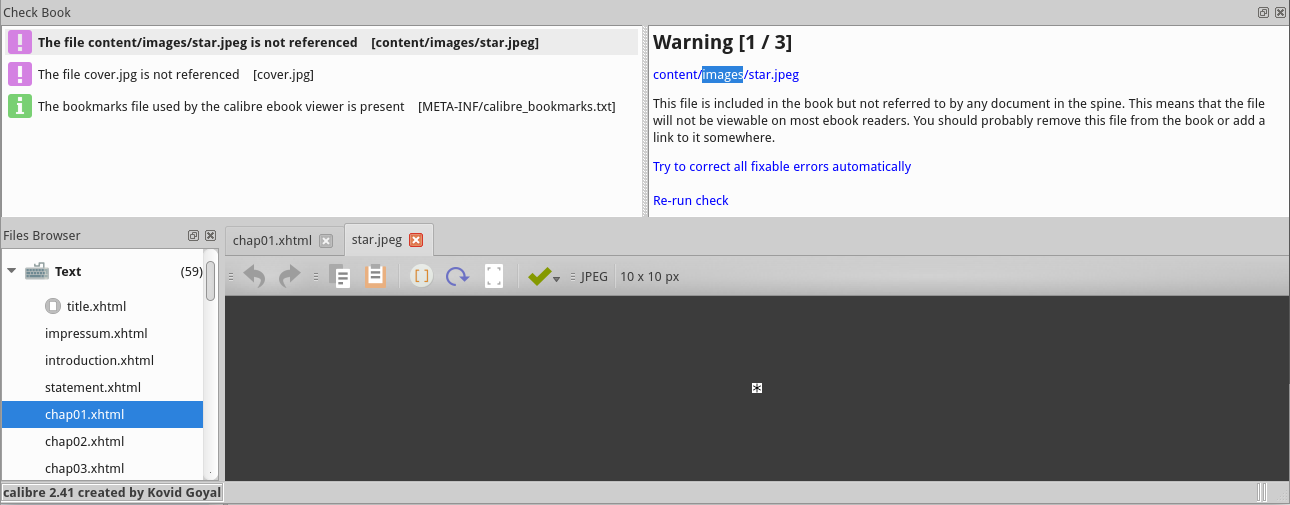
Task: Click the Re-run check link
Action: coord(691,200)
